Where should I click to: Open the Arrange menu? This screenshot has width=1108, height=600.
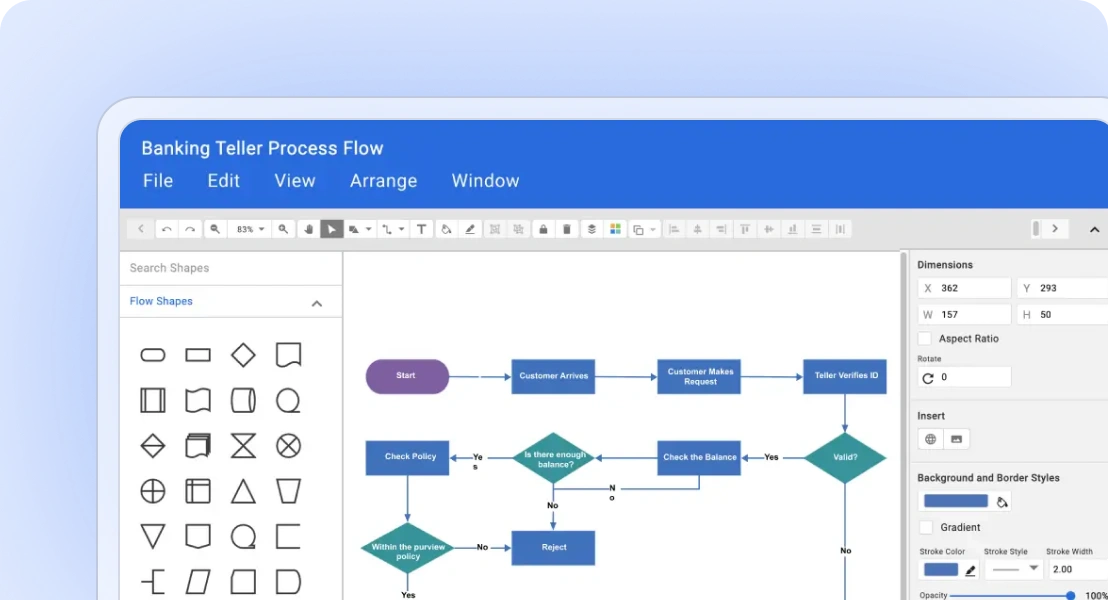(383, 181)
